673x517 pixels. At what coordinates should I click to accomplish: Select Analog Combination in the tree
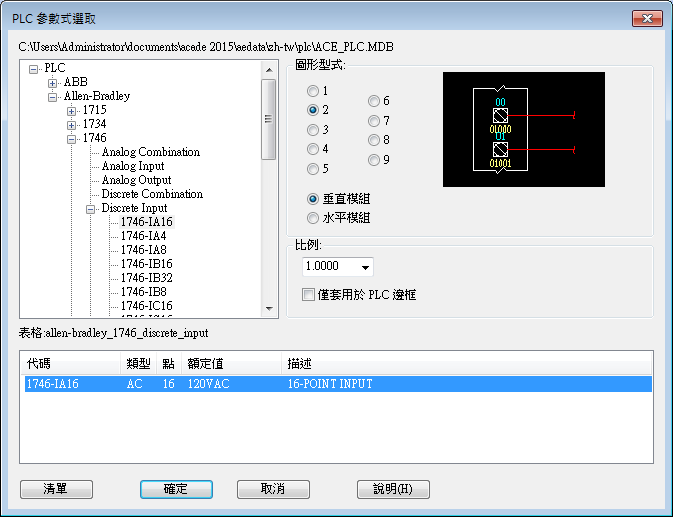point(151,152)
